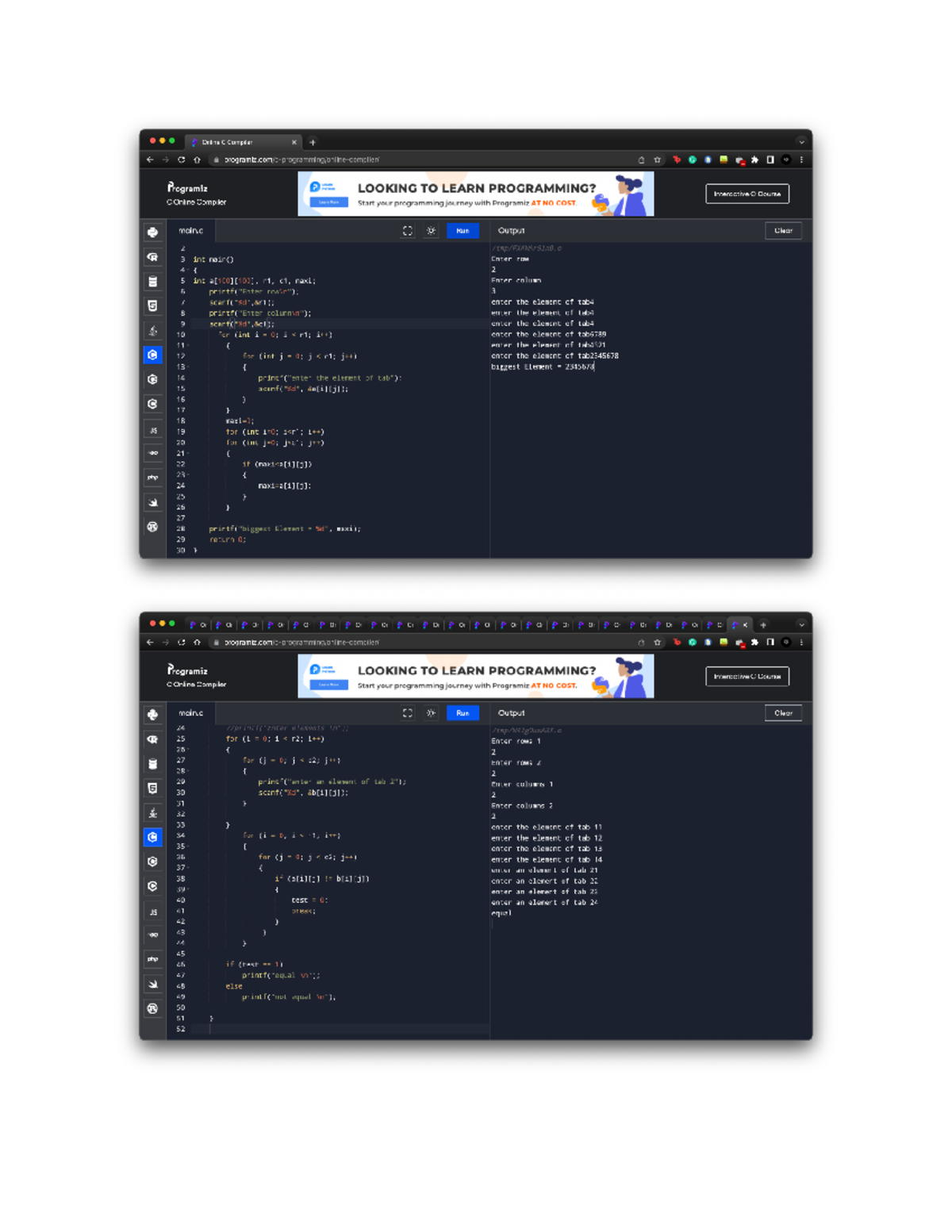Clear the output in the multi-tab window
This screenshot has width=952, height=1232.
pyautogui.click(x=783, y=713)
